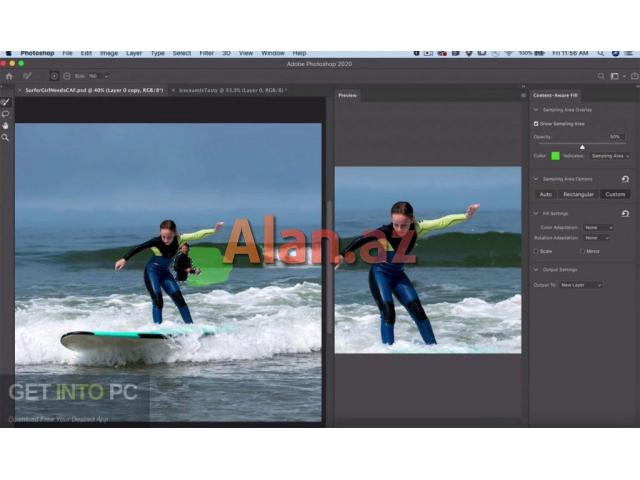Viewport: 640px width, 480px height.
Task: Toggle the Show Sampling Area checkbox
Action: pyautogui.click(x=536, y=124)
